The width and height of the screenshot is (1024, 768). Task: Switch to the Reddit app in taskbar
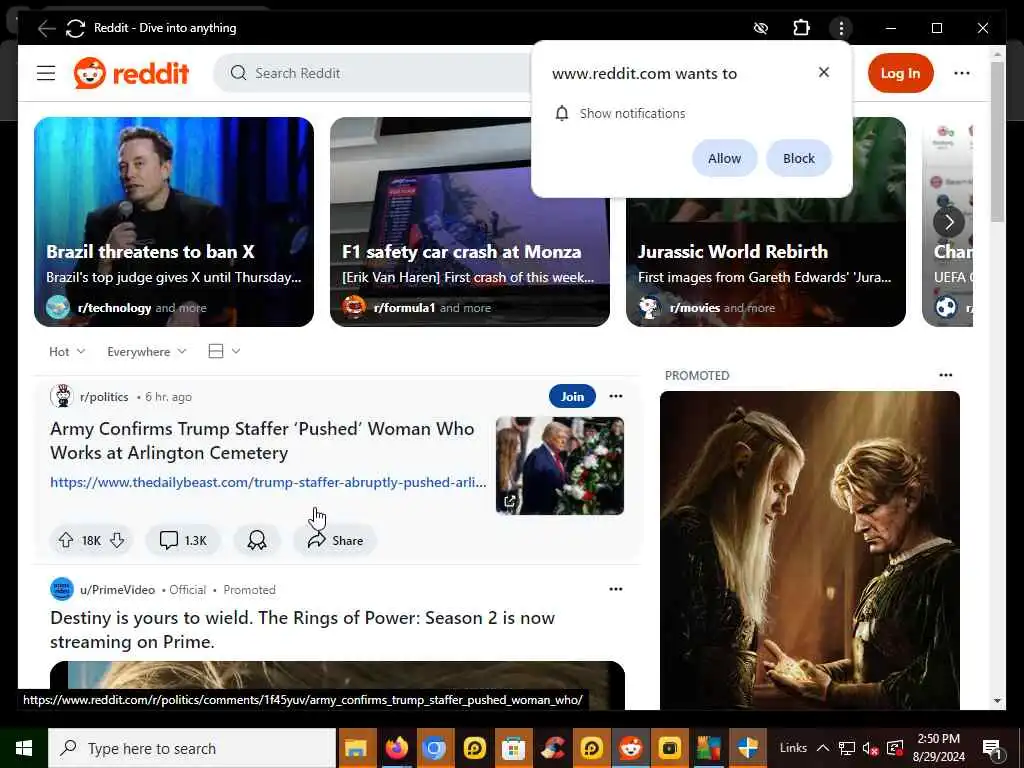(x=630, y=748)
